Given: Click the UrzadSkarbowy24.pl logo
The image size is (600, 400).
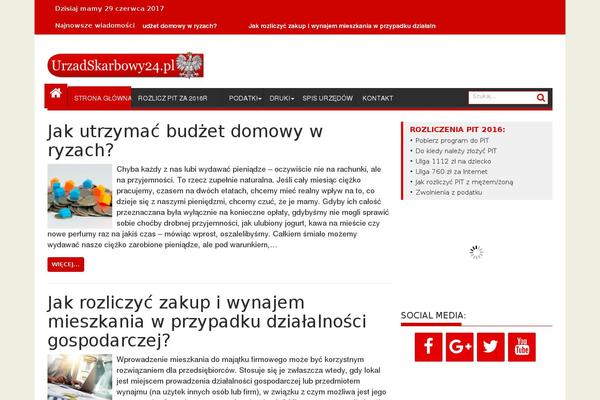Looking at the screenshot, I should pos(126,65).
